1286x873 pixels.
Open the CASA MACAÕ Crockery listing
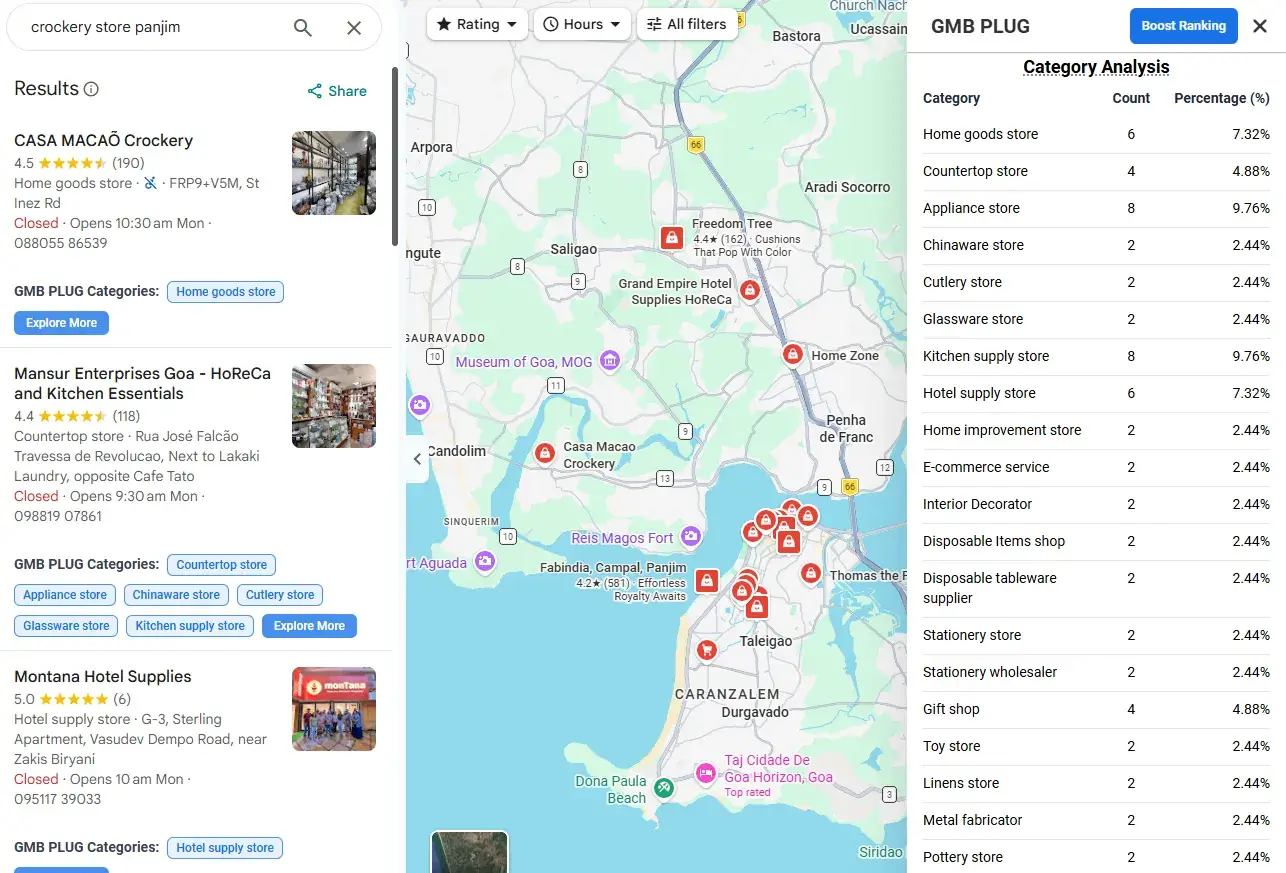coord(103,140)
